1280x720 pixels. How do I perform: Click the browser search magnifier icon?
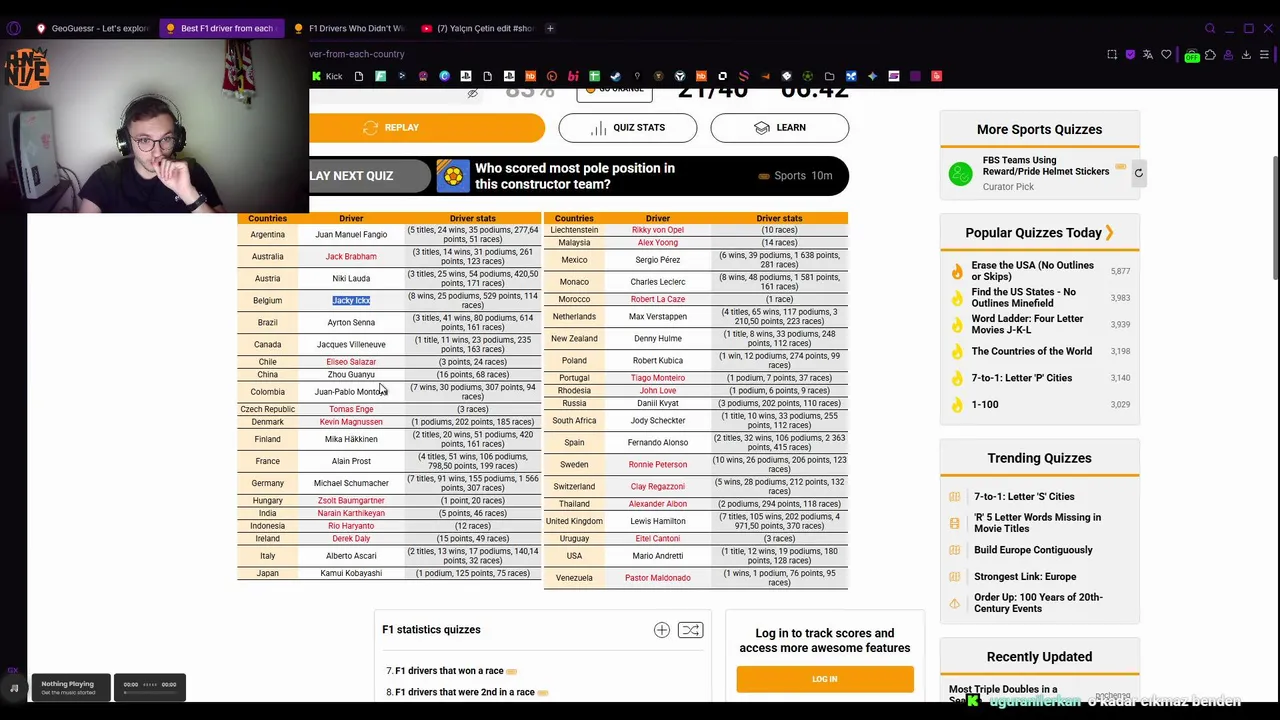tap(1210, 28)
